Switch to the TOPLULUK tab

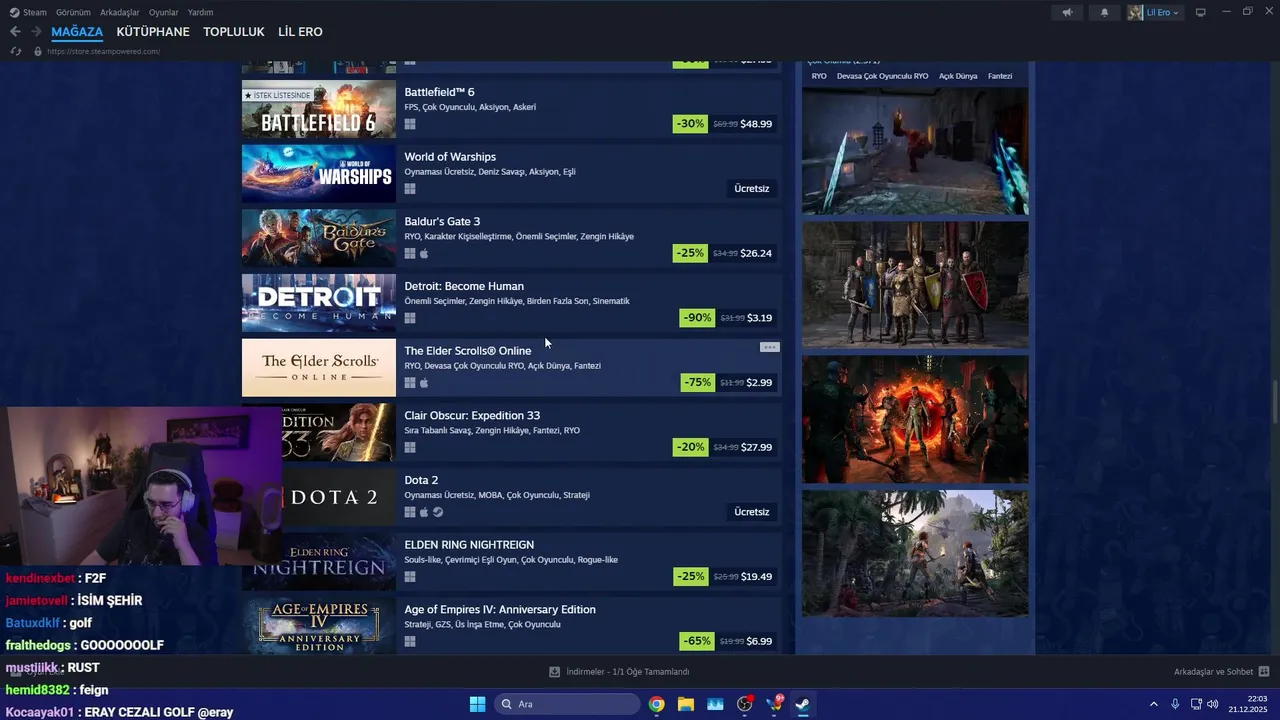(x=234, y=32)
